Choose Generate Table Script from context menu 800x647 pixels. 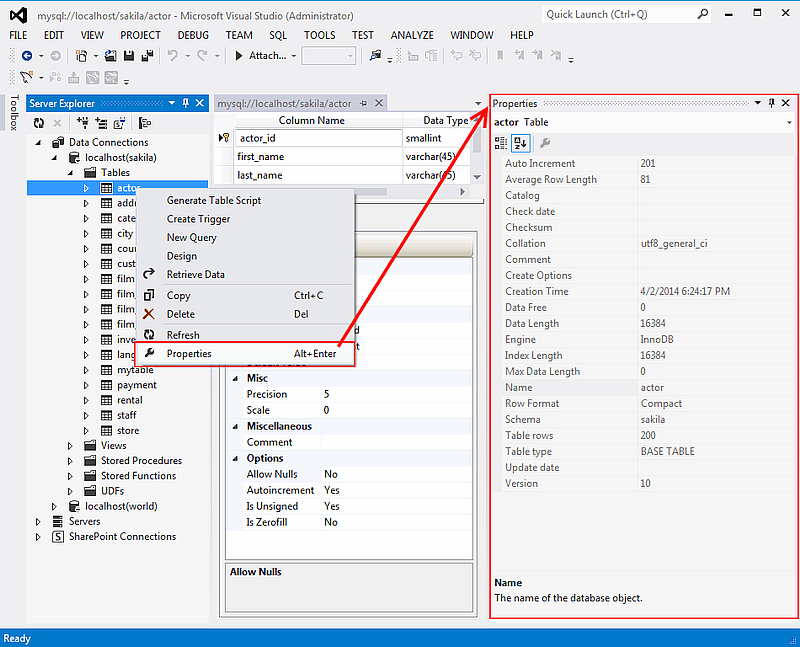[x=213, y=200]
